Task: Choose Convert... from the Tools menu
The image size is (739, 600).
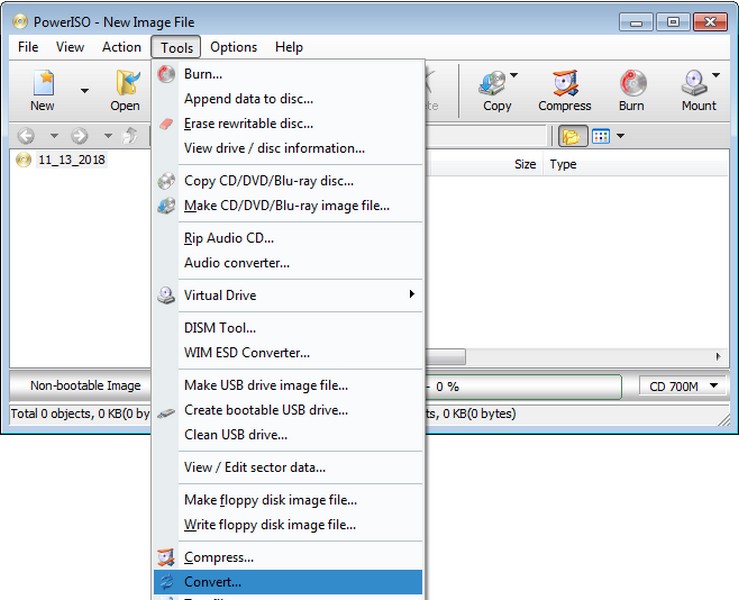Action: (x=212, y=582)
